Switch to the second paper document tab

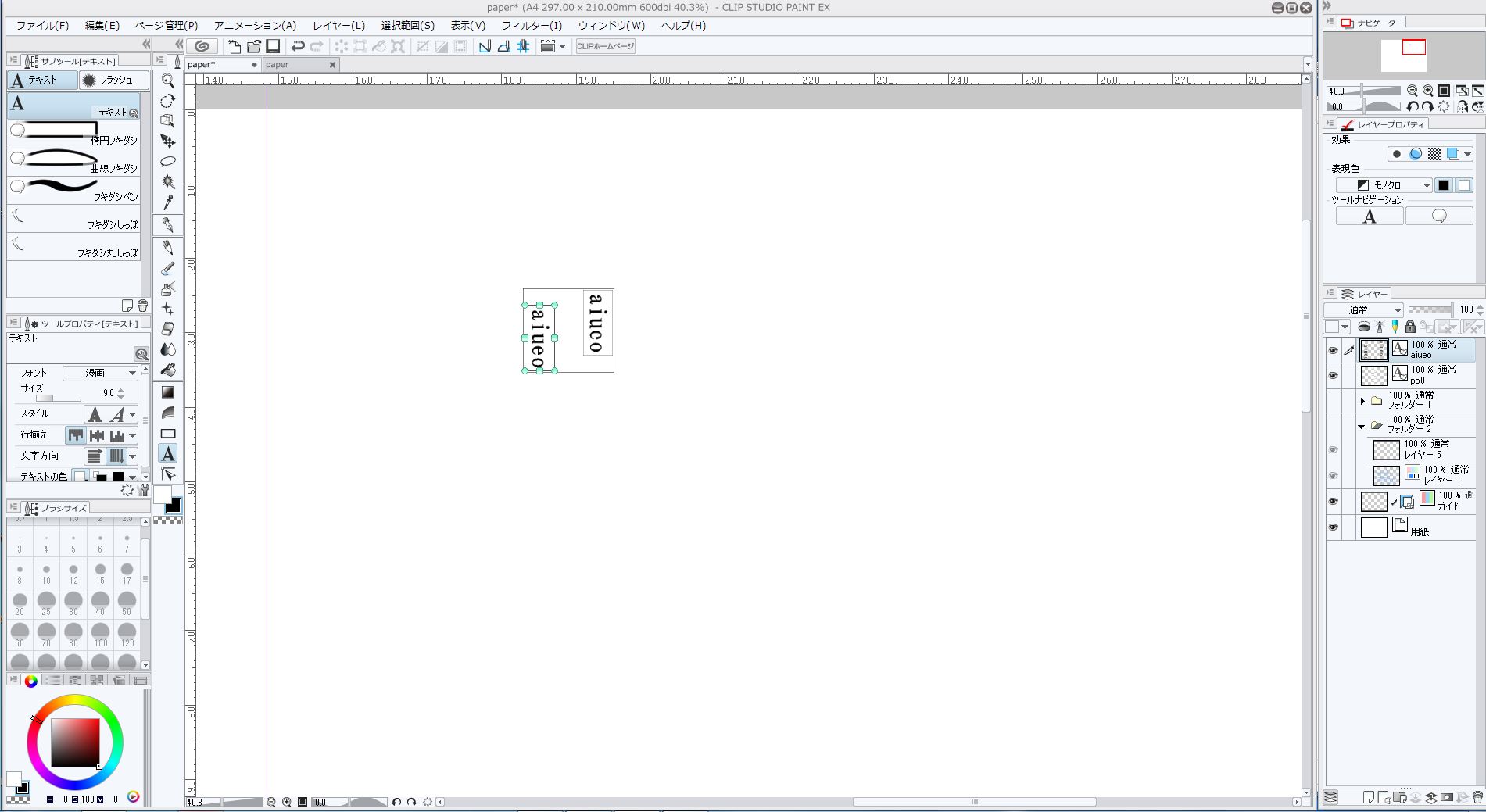300,64
